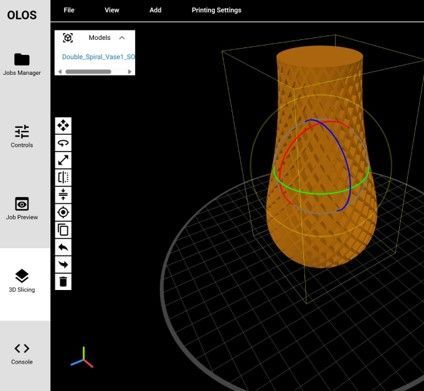This screenshot has height=391, width=424.
Task: Click the Models list scrollbar right arrow
Action: (130, 72)
